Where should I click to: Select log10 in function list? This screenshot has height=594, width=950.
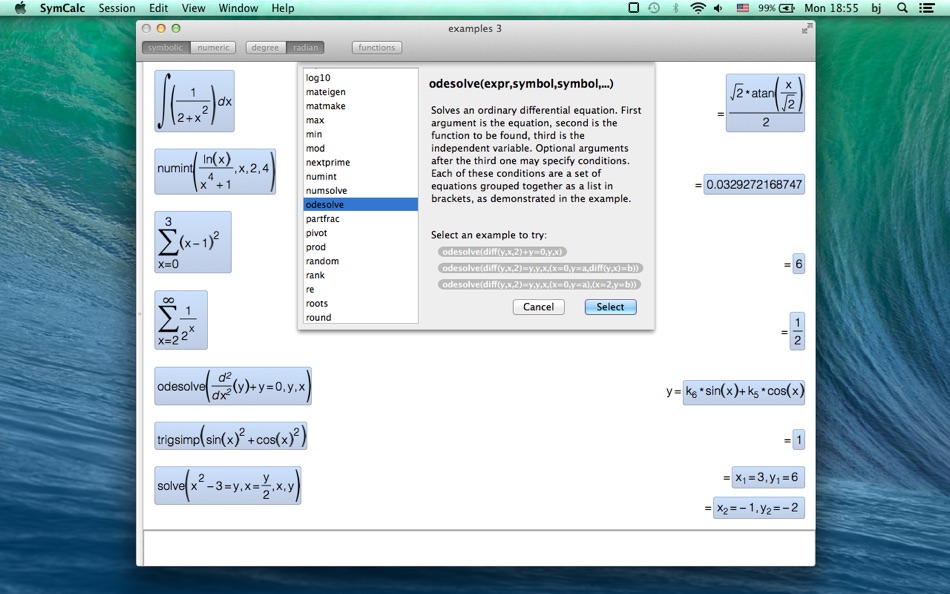(x=360, y=78)
